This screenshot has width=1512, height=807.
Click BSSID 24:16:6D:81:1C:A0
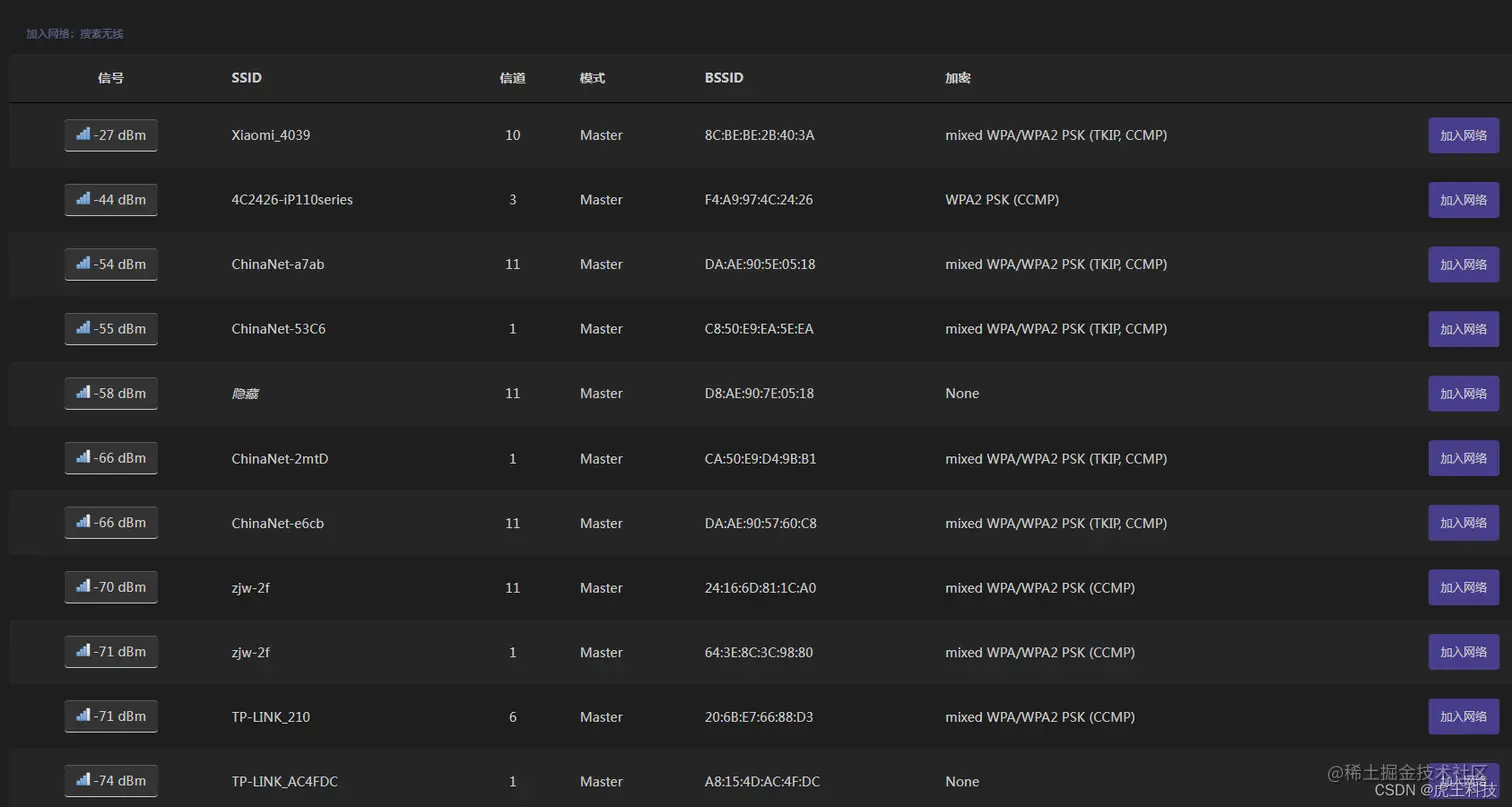(x=760, y=588)
